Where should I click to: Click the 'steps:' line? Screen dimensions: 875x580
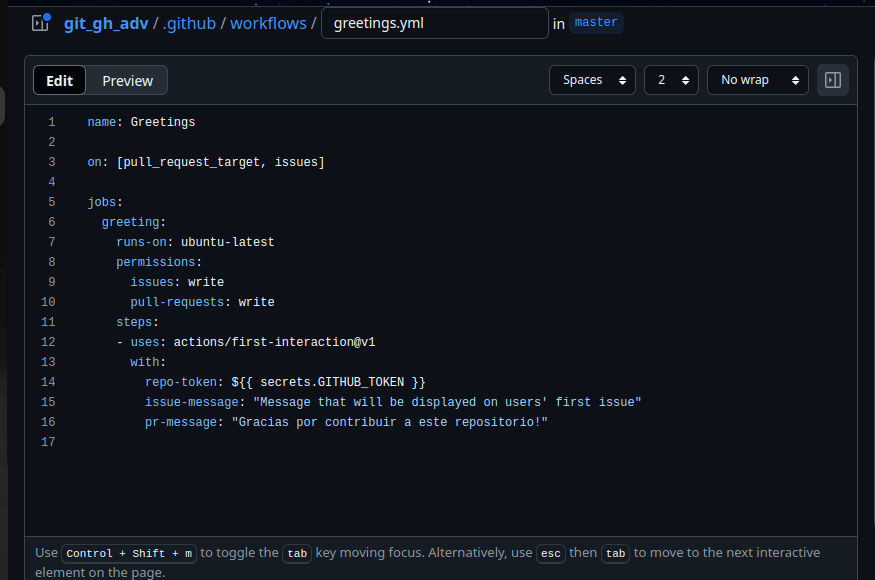[x=137, y=322]
